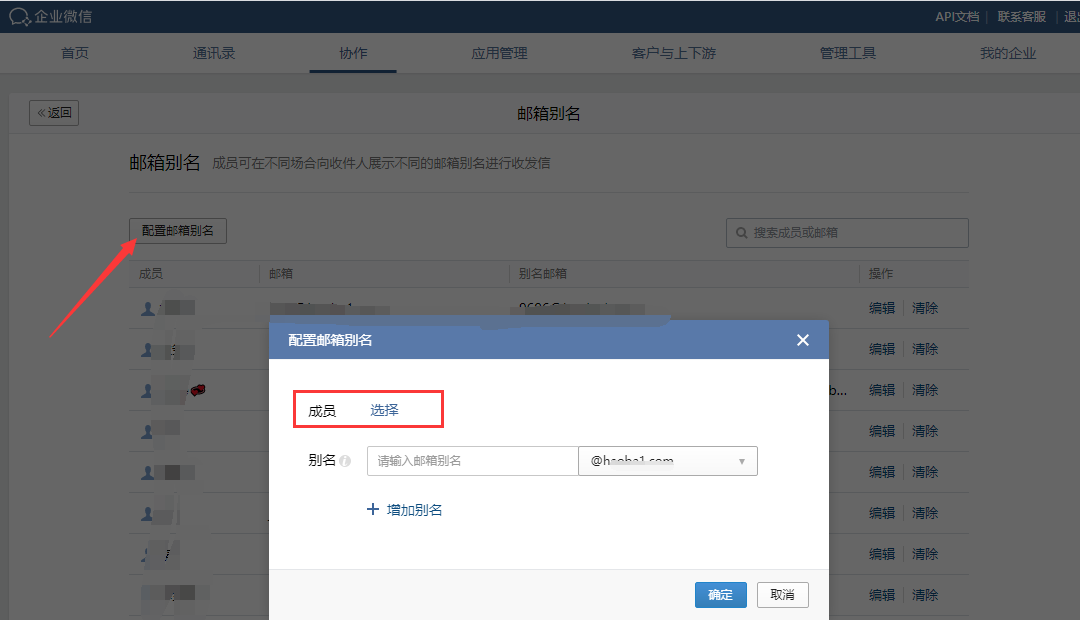Open the 通讯录 tab
Viewport: 1080px width, 620px height.
214,53
